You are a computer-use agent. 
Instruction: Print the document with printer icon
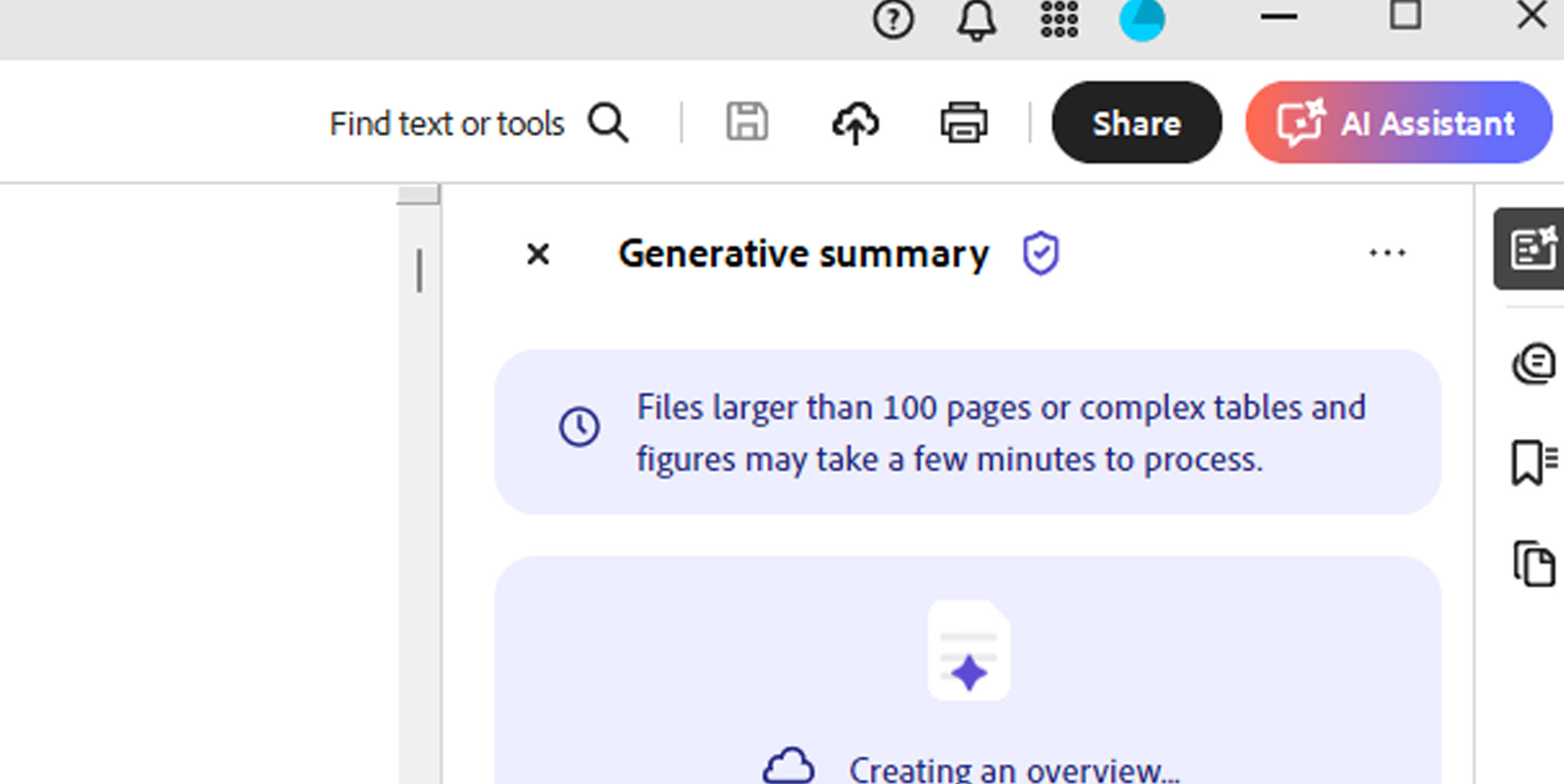pyautogui.click(x=964, y=122)
